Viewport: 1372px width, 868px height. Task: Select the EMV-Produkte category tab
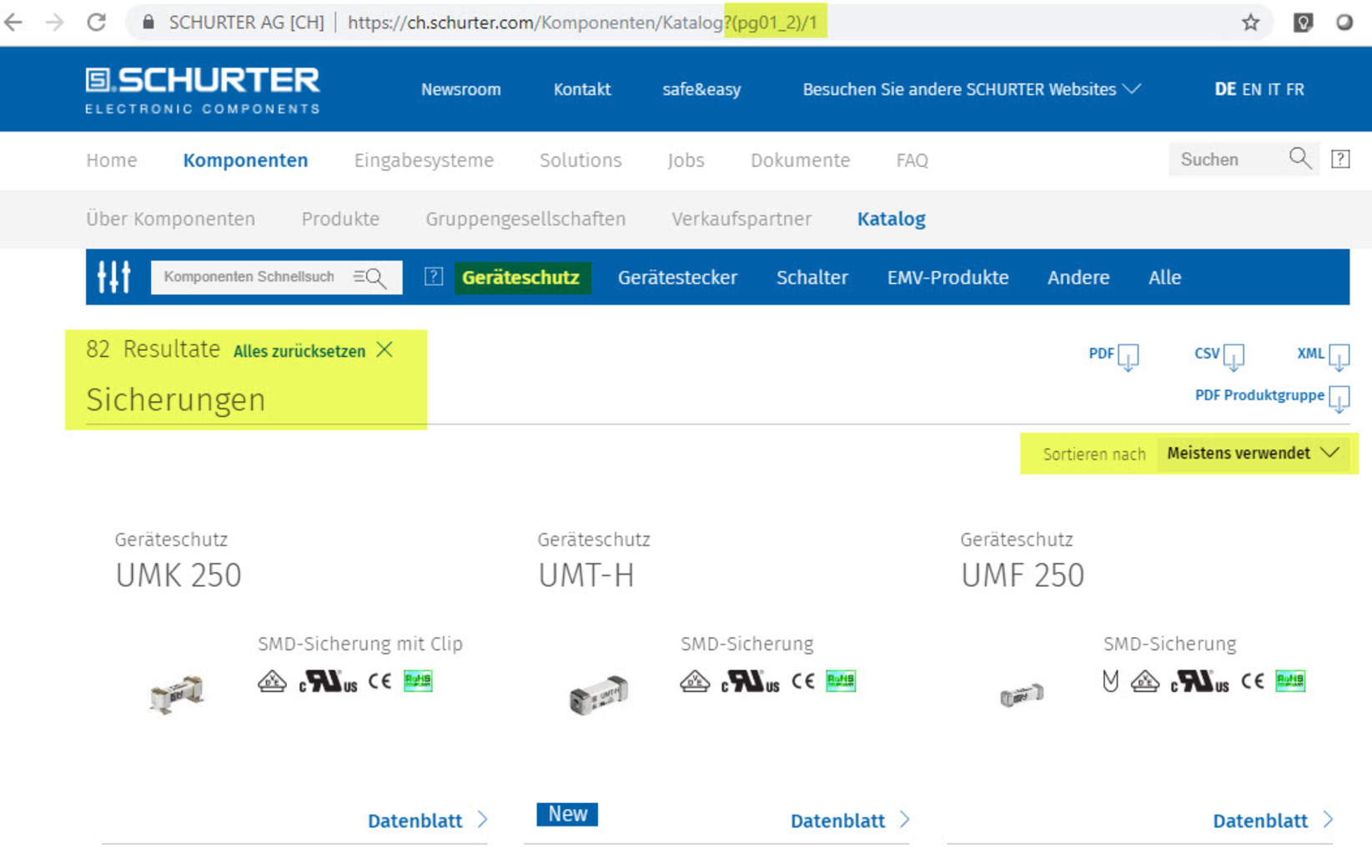pyautogui.click(x=947, y=278)
